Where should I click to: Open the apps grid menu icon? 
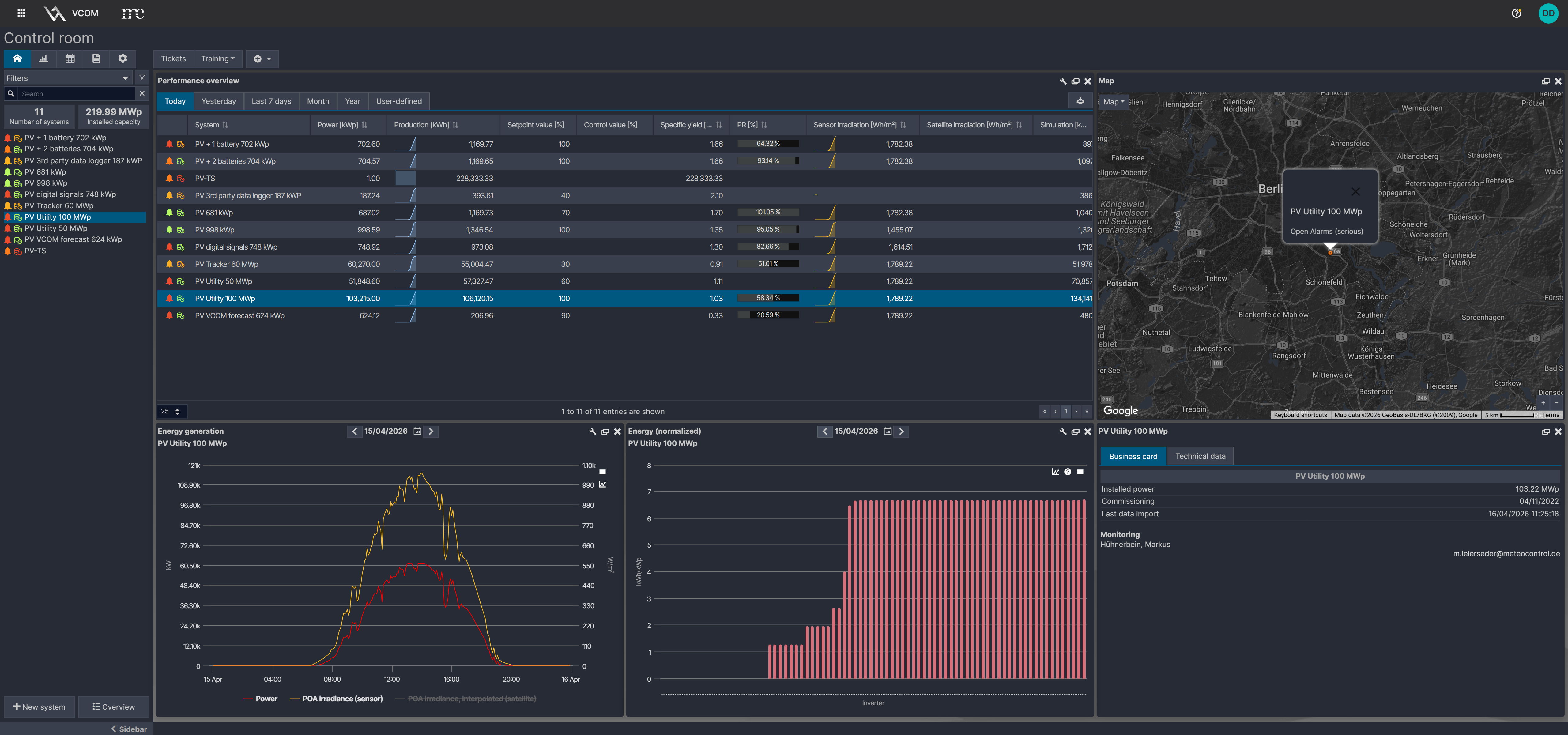click(21, 13)
